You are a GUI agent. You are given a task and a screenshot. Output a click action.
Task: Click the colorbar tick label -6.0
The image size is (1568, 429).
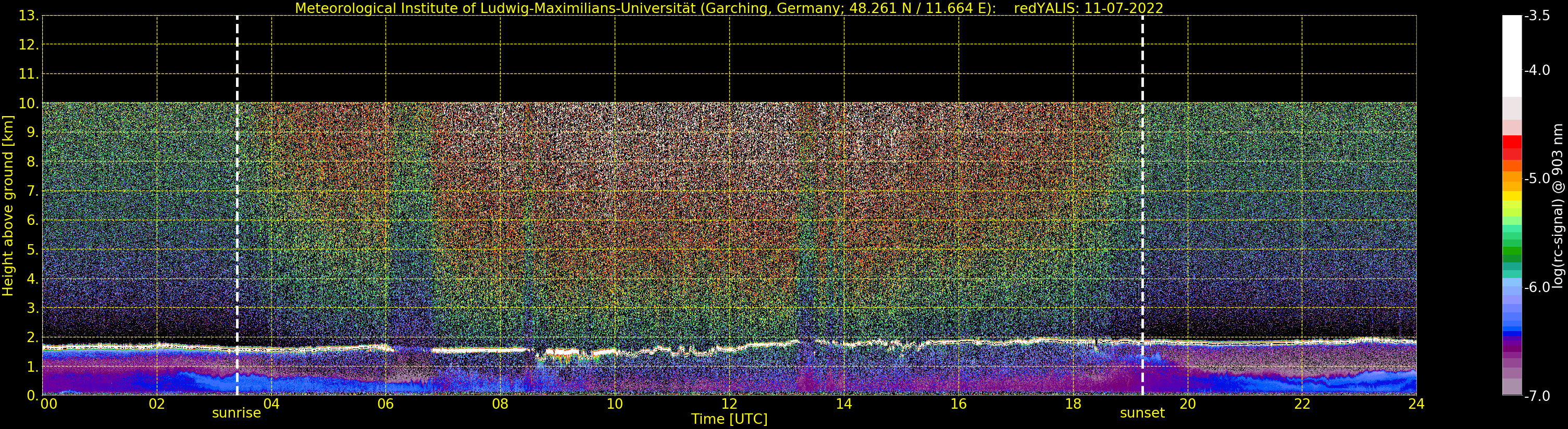[x=1537, y=287]
